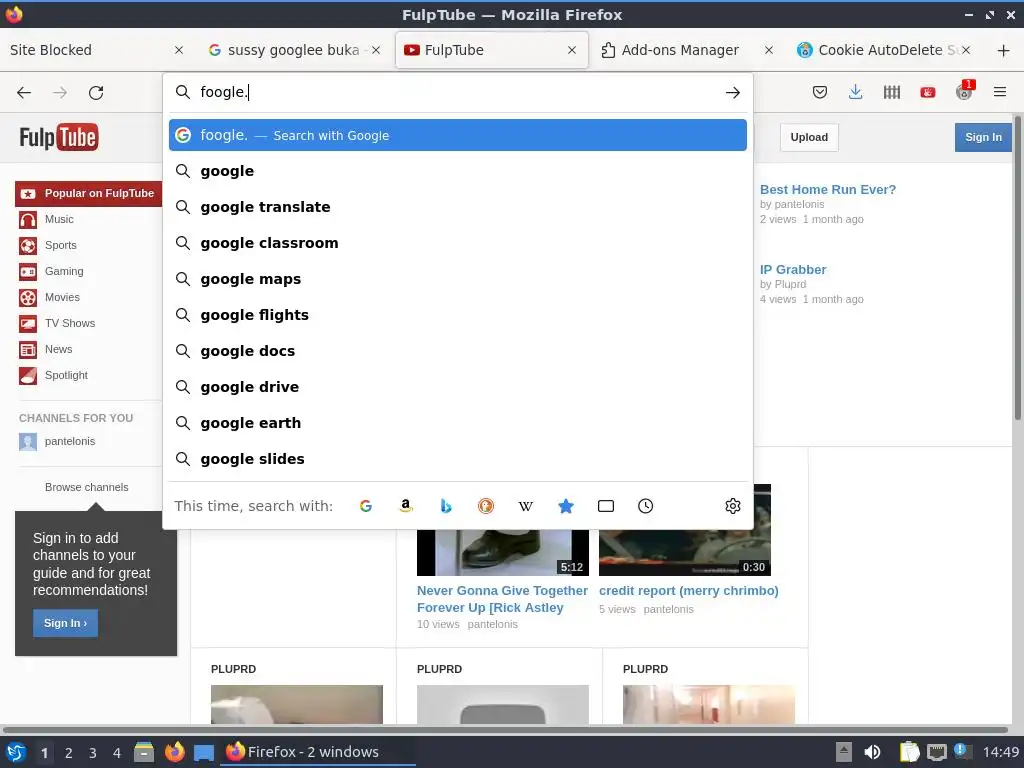Select Popular on FulpTube category
This screenshot has width=1024, height=768.
[88, 193]
